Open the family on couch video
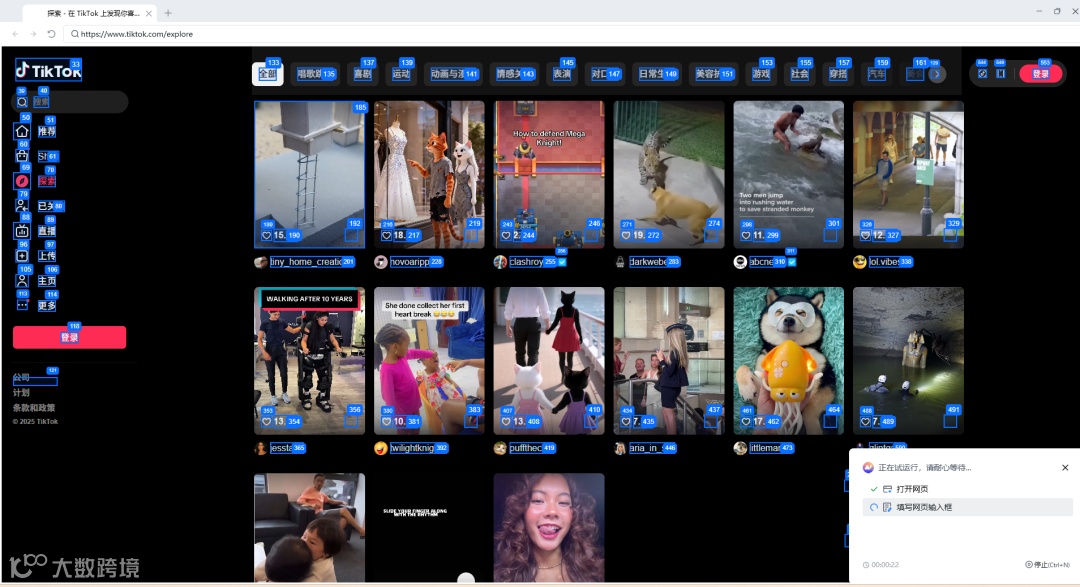This screenshot has width=1080, height=587. [309, 528]
